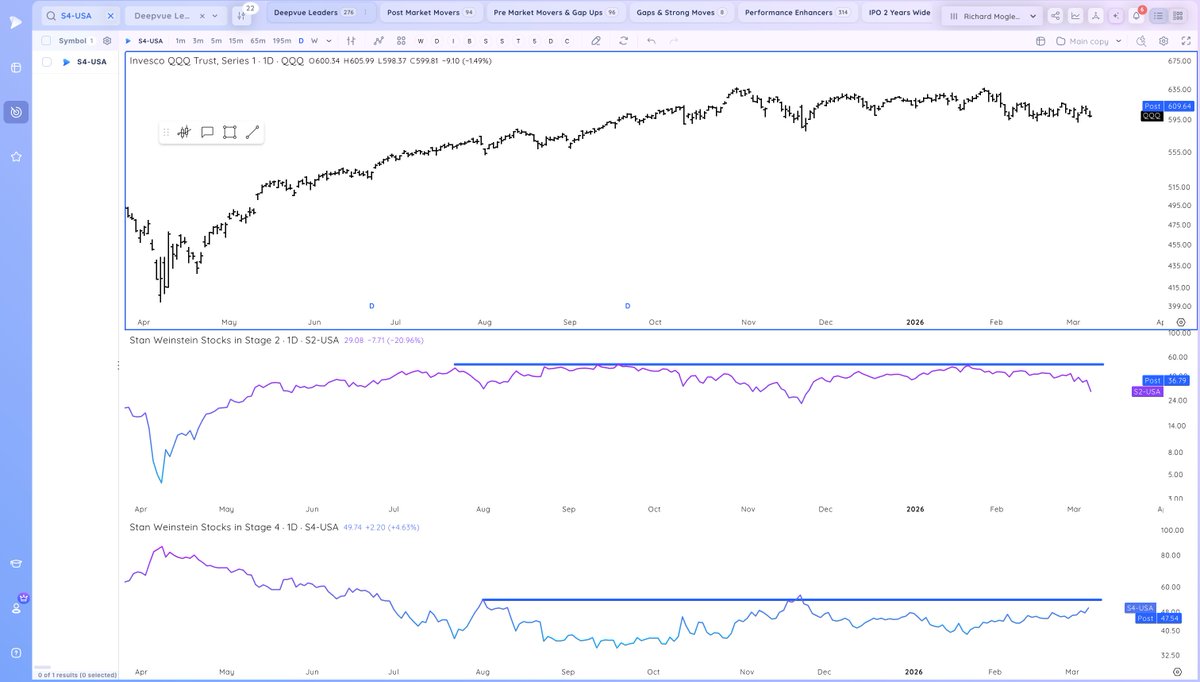
Task: Expand the Deepvue Le... watchlist dropdown
Action: tap(217, 16)
